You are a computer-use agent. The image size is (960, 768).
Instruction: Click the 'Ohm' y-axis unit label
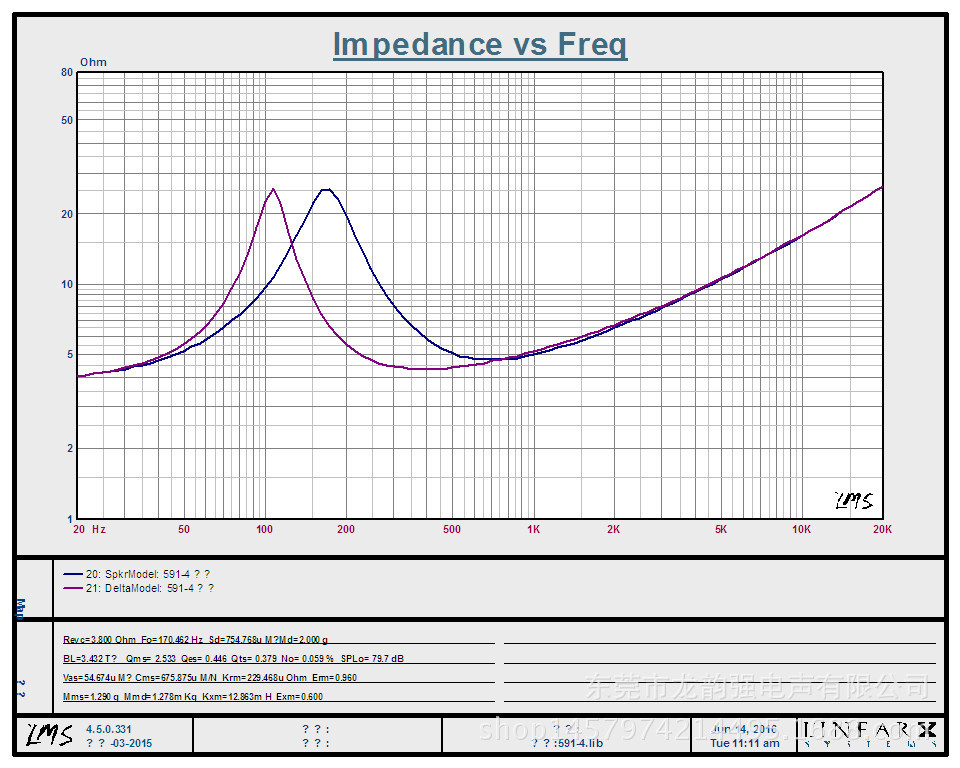point(93,62)
